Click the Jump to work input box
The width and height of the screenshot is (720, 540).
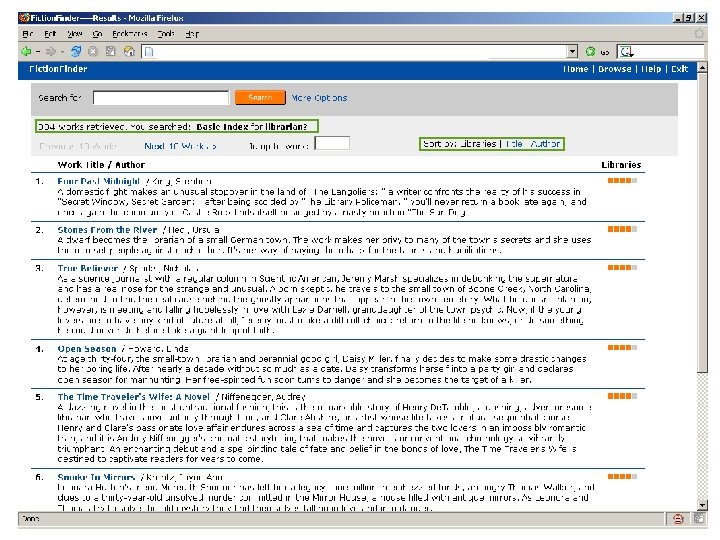pyautogui.click(x=332, y=143)
